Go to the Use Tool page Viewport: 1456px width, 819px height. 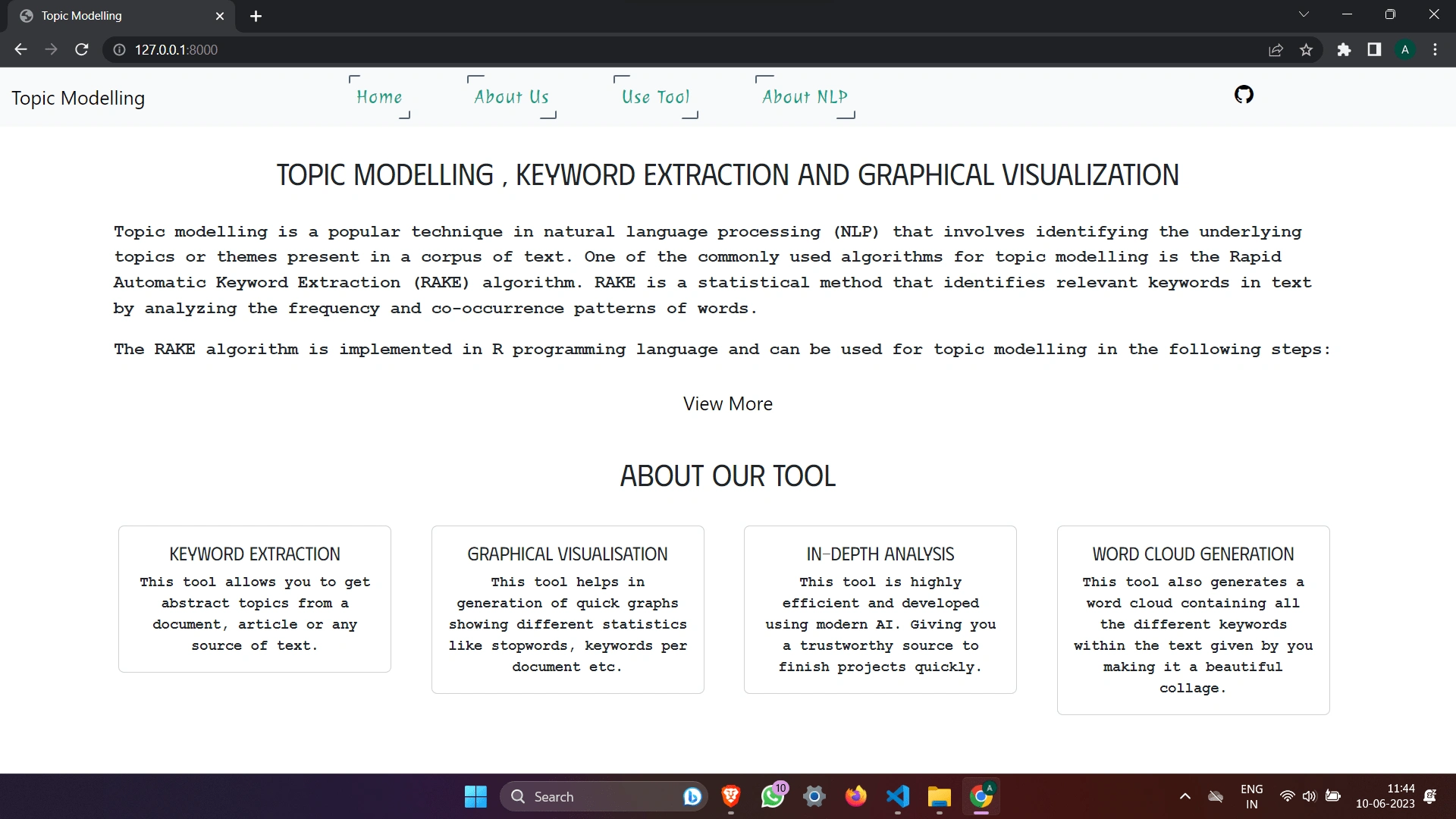[655, 97]
